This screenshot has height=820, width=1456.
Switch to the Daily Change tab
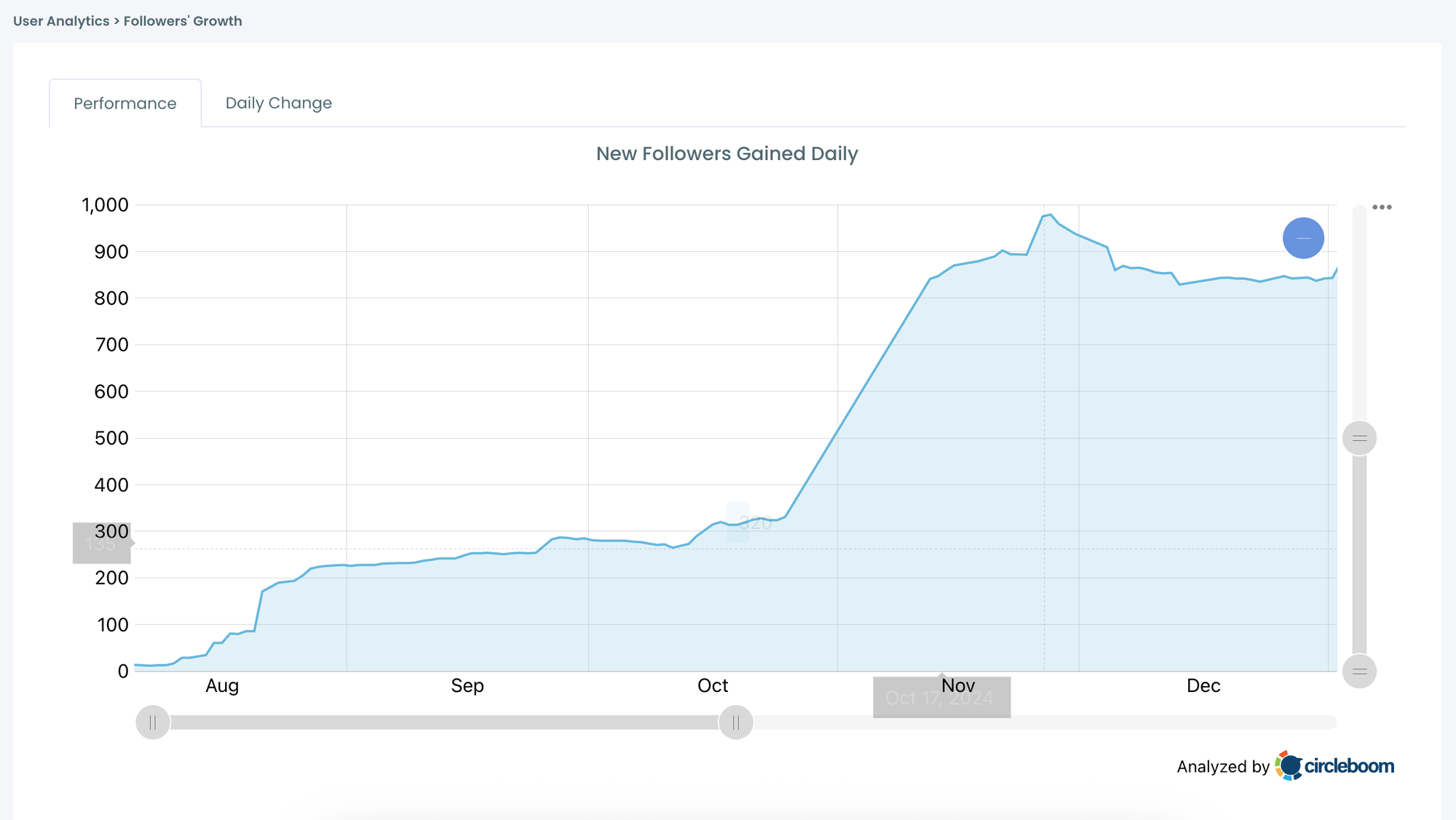[278, 103]
